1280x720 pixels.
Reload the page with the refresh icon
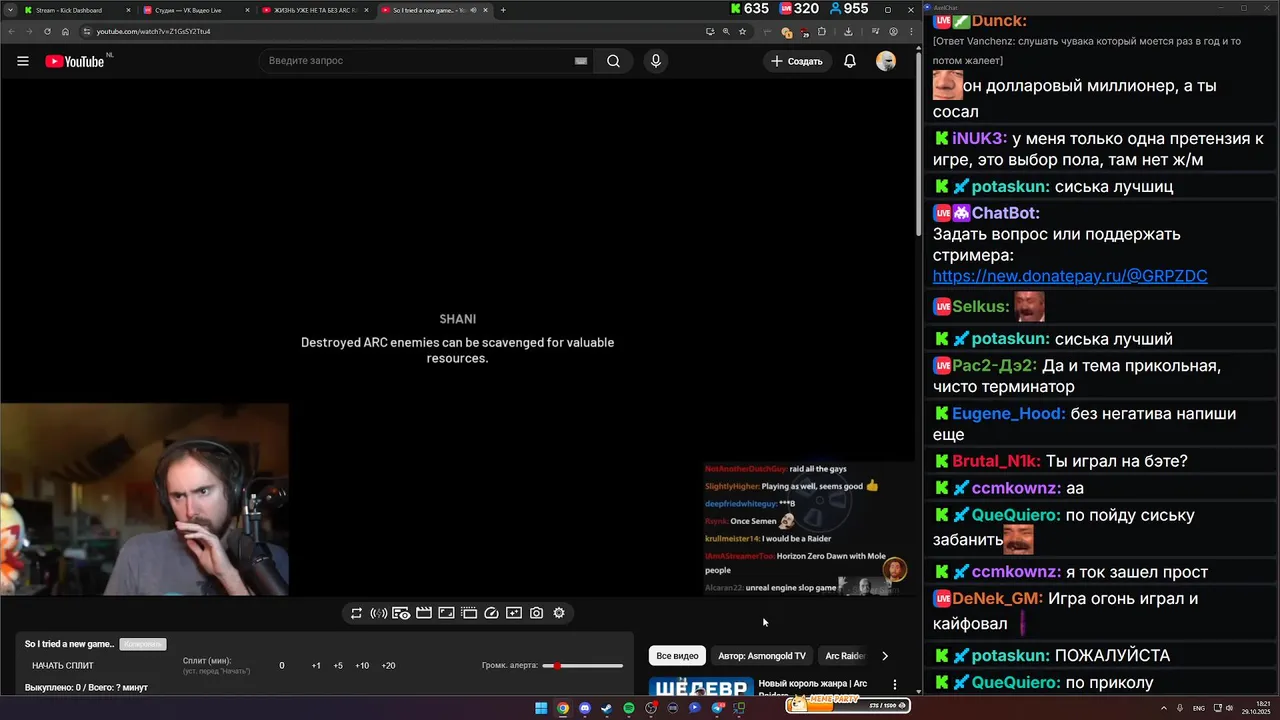(48, 31)
